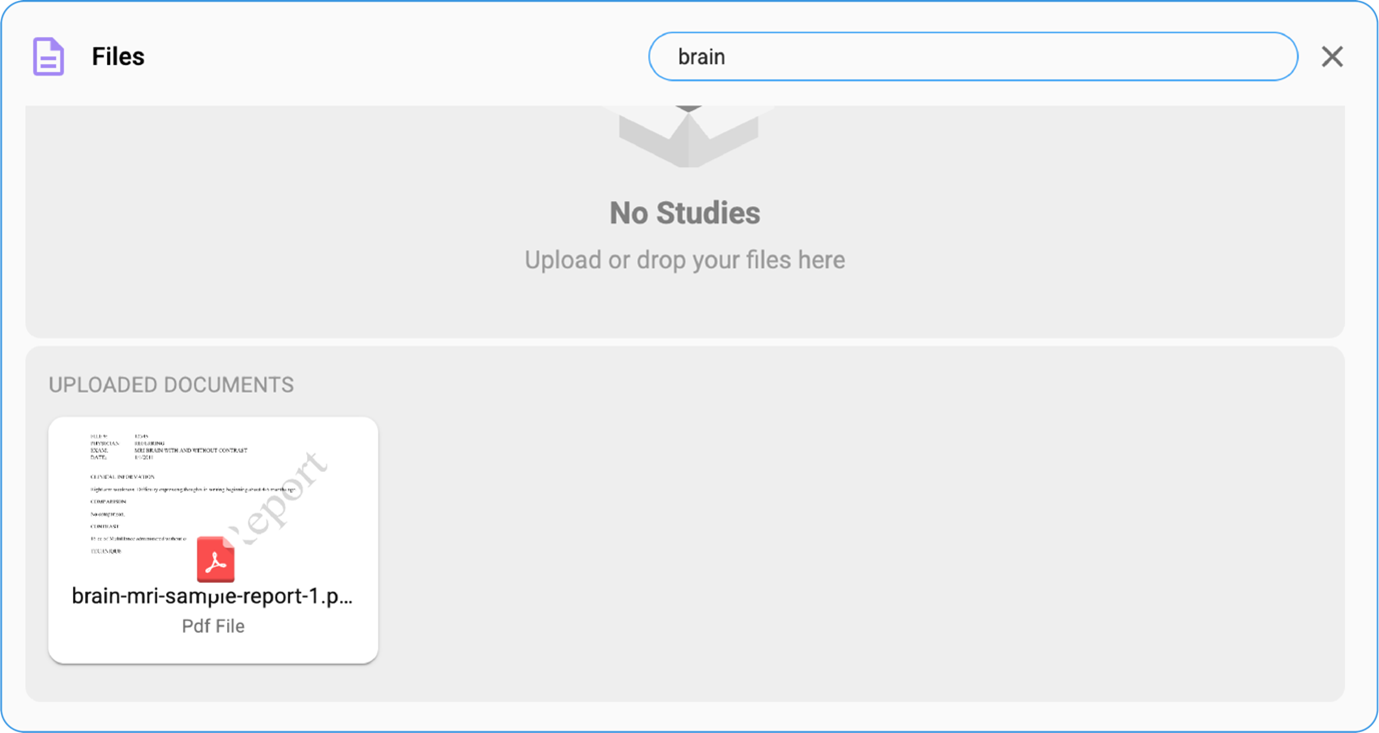Click the "MRI BRAIN WITH AND WITHOUT CONTRAST" preview line
This screenshot has width=1379, height=733.
pyautogui.click(x=190, y=450)
